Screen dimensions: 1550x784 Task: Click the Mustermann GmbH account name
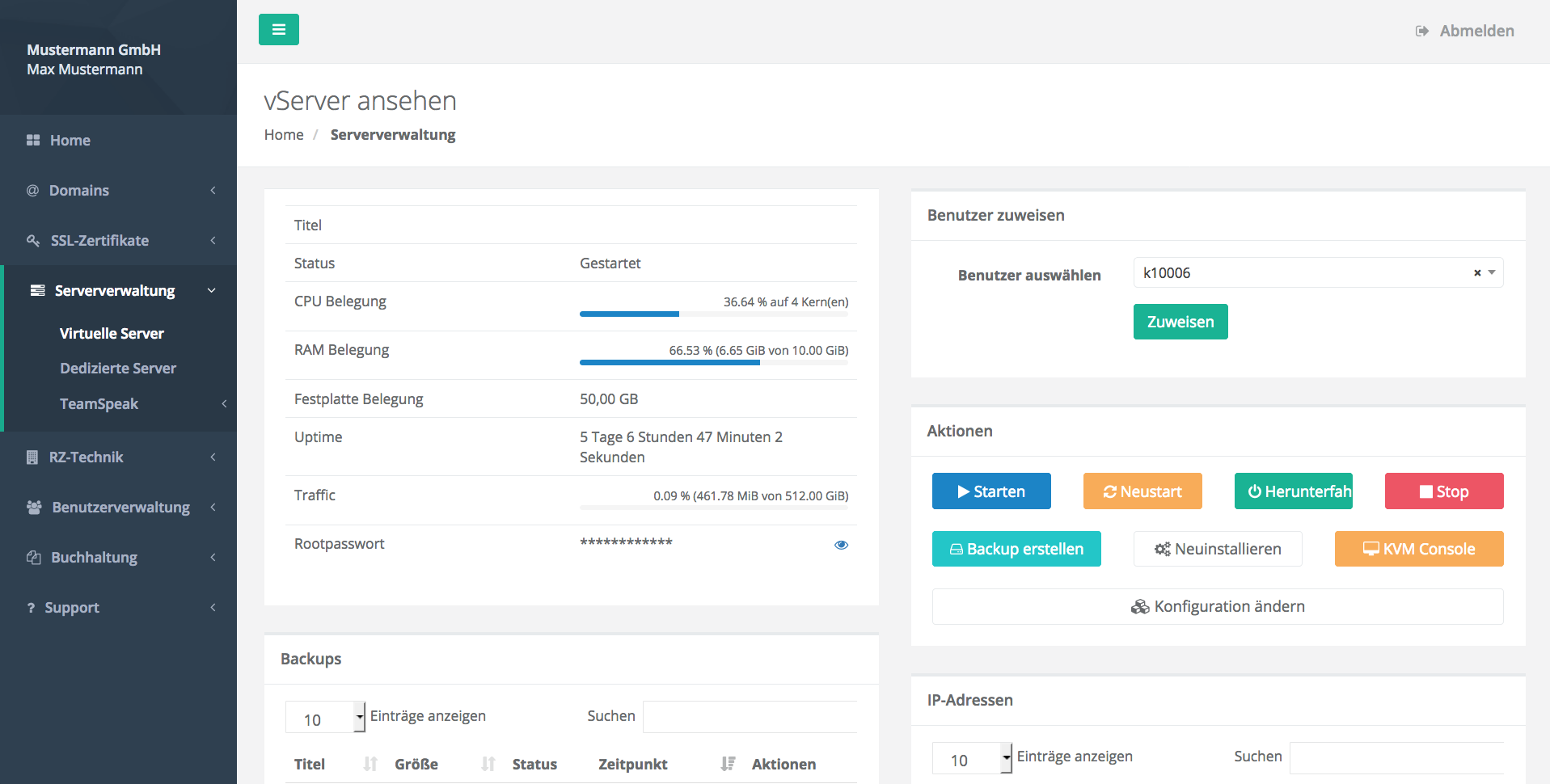pyautogui.click(x=94, y=49)
